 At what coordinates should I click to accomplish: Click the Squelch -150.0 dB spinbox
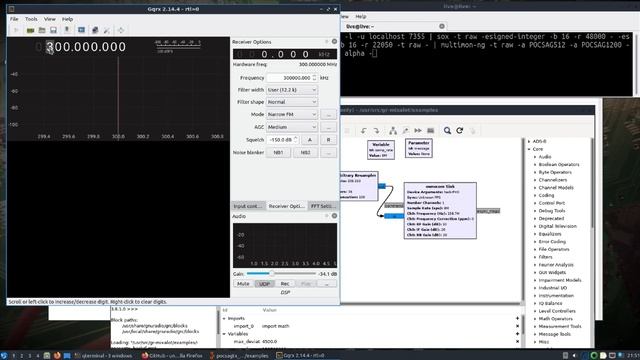(x=283, y=140)
